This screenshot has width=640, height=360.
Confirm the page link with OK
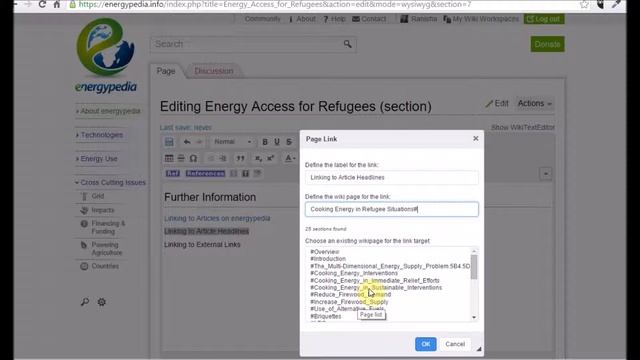[x=425, y=344]
